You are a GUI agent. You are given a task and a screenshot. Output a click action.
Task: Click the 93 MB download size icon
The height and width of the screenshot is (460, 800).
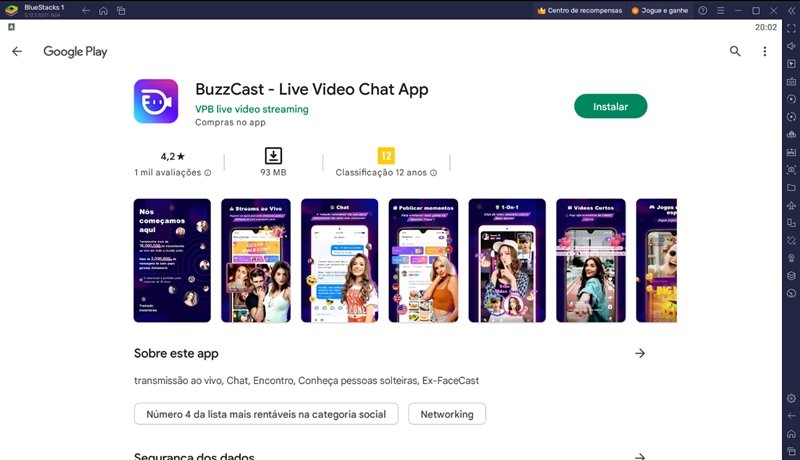click(x=273, y=156)
